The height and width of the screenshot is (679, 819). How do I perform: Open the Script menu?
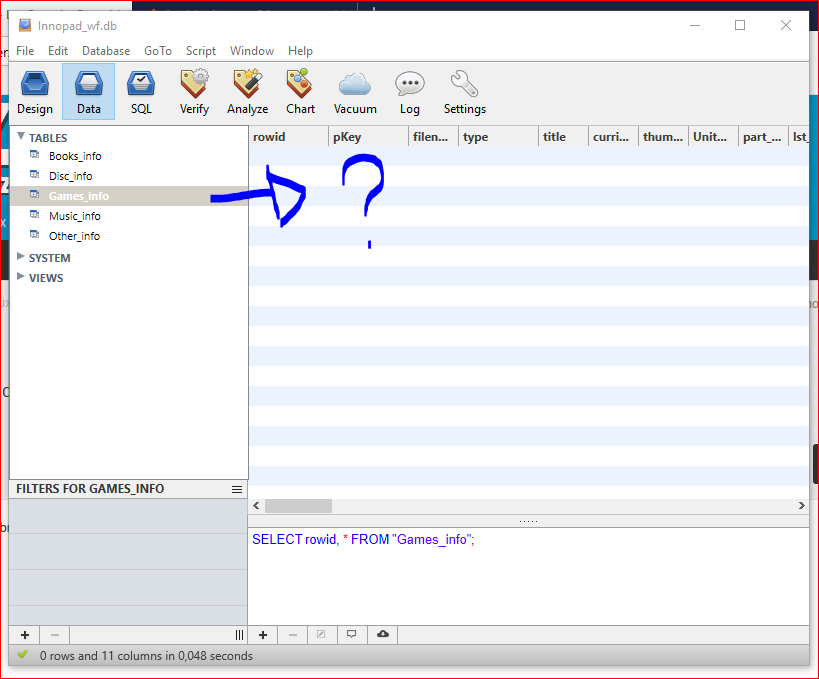(200, 51)
